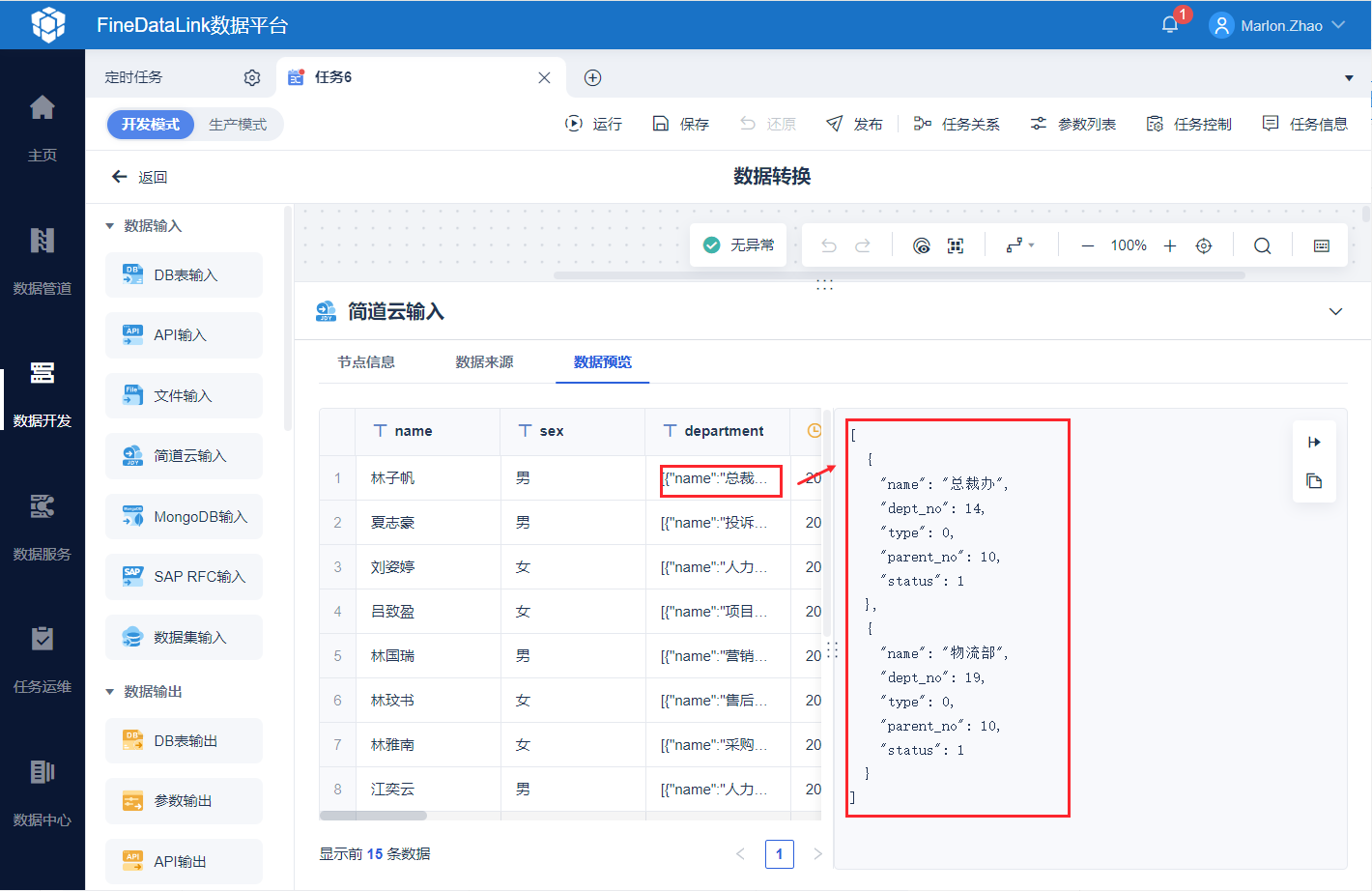Viewport: 1372px width, 891px height.
Task: Select the 参数输出 node
Action: click(x=184, y=801)
